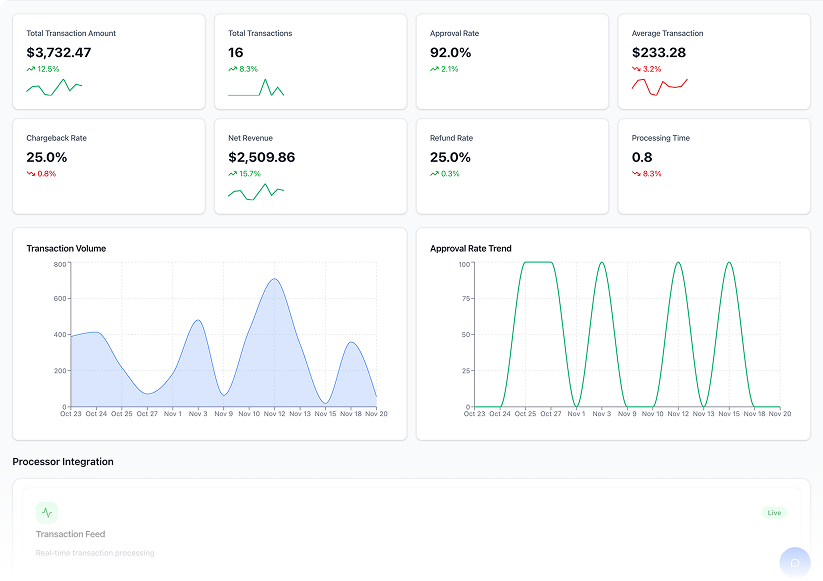This screenshot has width=823, height=581.
Task: Click the Total Transactions sparkline chart
Action: [256, 88]
